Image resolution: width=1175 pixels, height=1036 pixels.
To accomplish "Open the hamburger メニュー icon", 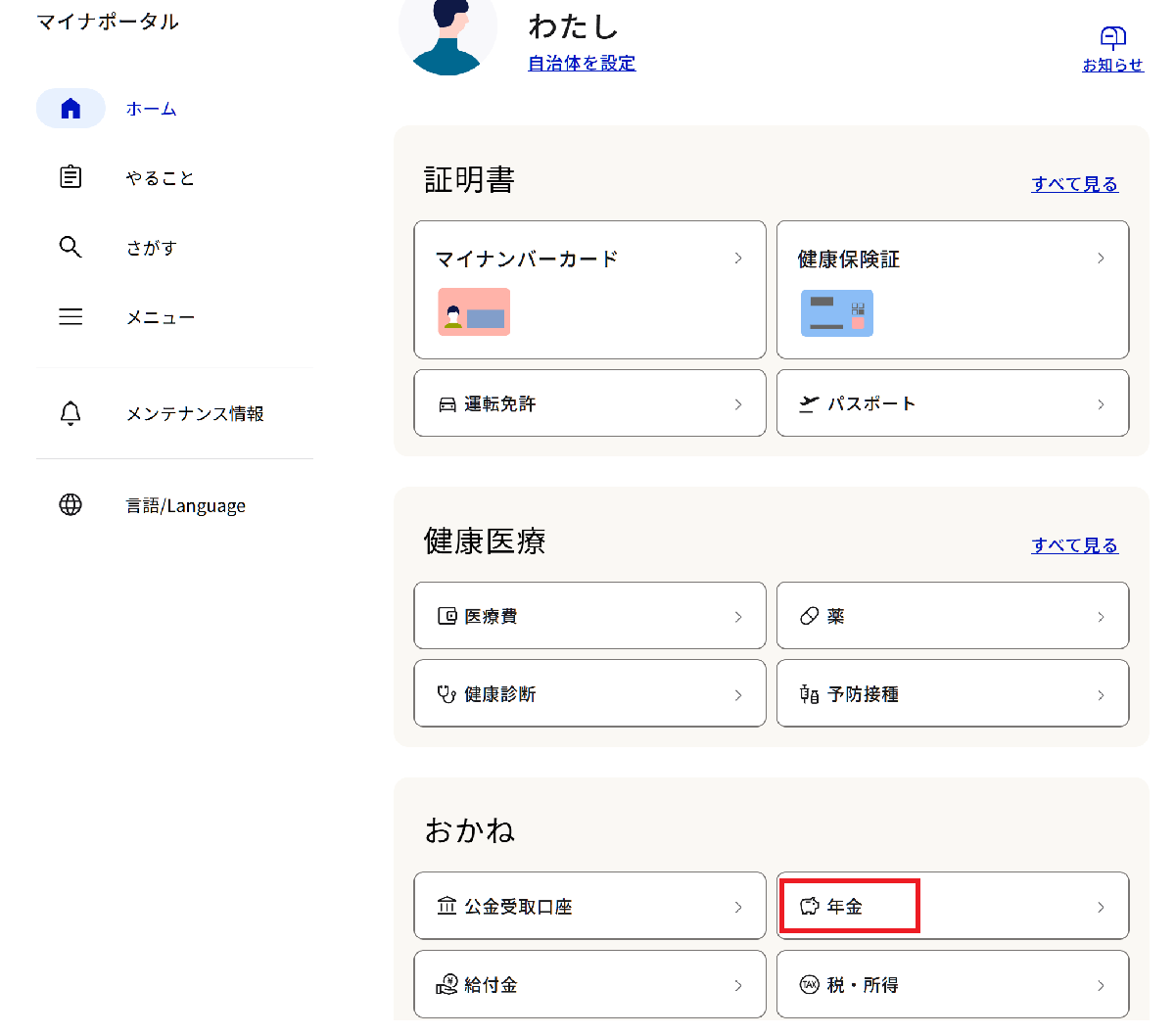I will pos(70,317).
